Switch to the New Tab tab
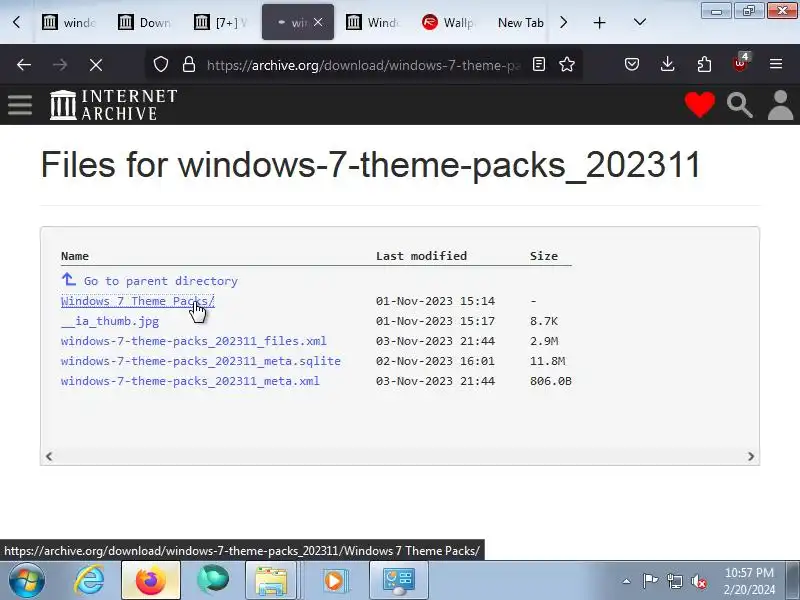The width and height of the screenshot is (800, 600). point(520,22)
